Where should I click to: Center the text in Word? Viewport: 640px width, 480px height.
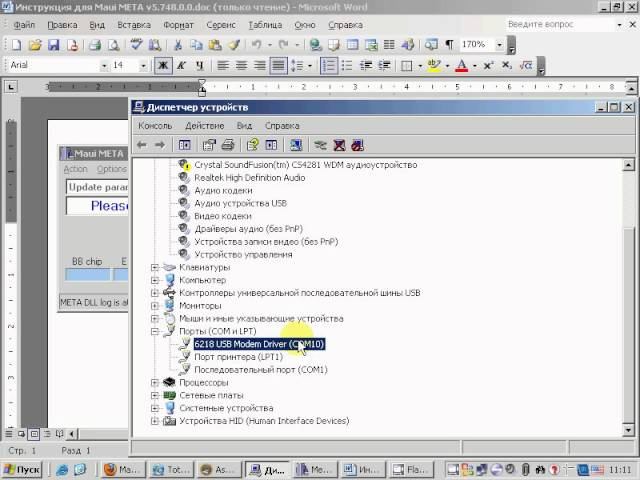point(241,65)
